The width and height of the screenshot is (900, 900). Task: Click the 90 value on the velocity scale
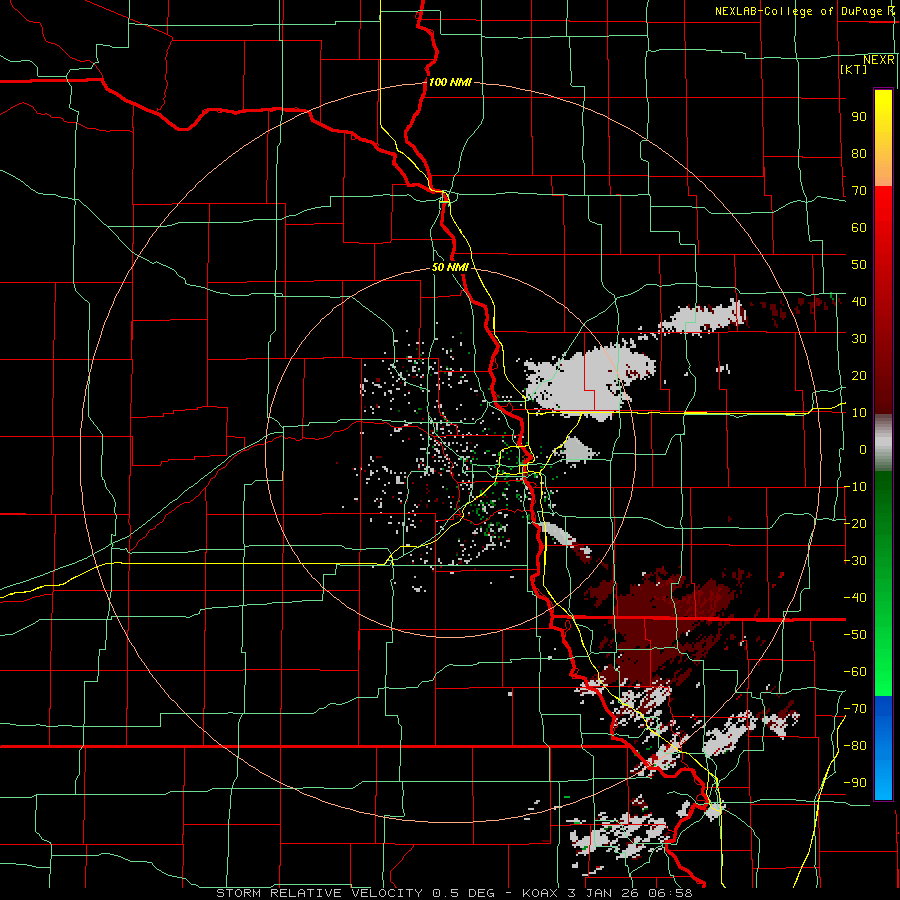click(859, 117)
